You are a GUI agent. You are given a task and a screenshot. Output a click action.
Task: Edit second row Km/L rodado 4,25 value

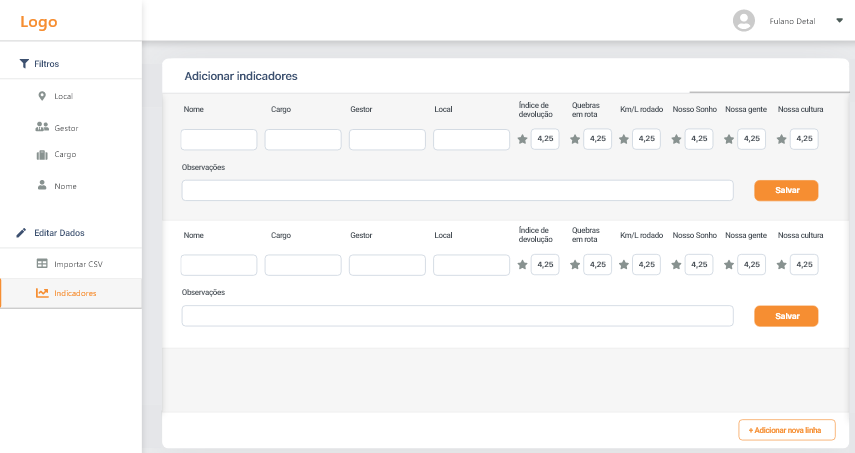647,264
